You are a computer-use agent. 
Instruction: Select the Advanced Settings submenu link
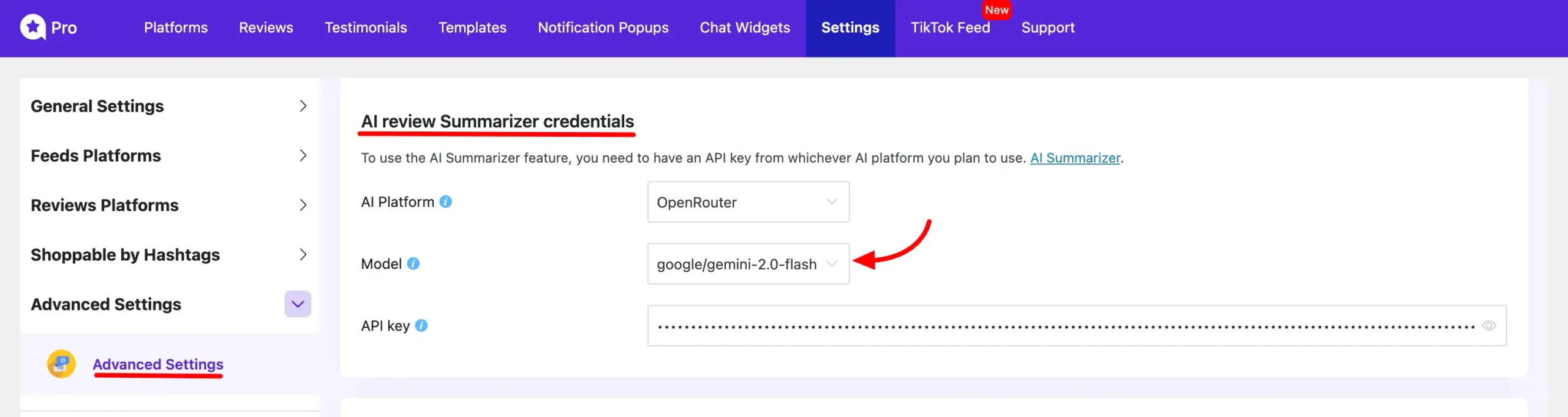[158, 364]
